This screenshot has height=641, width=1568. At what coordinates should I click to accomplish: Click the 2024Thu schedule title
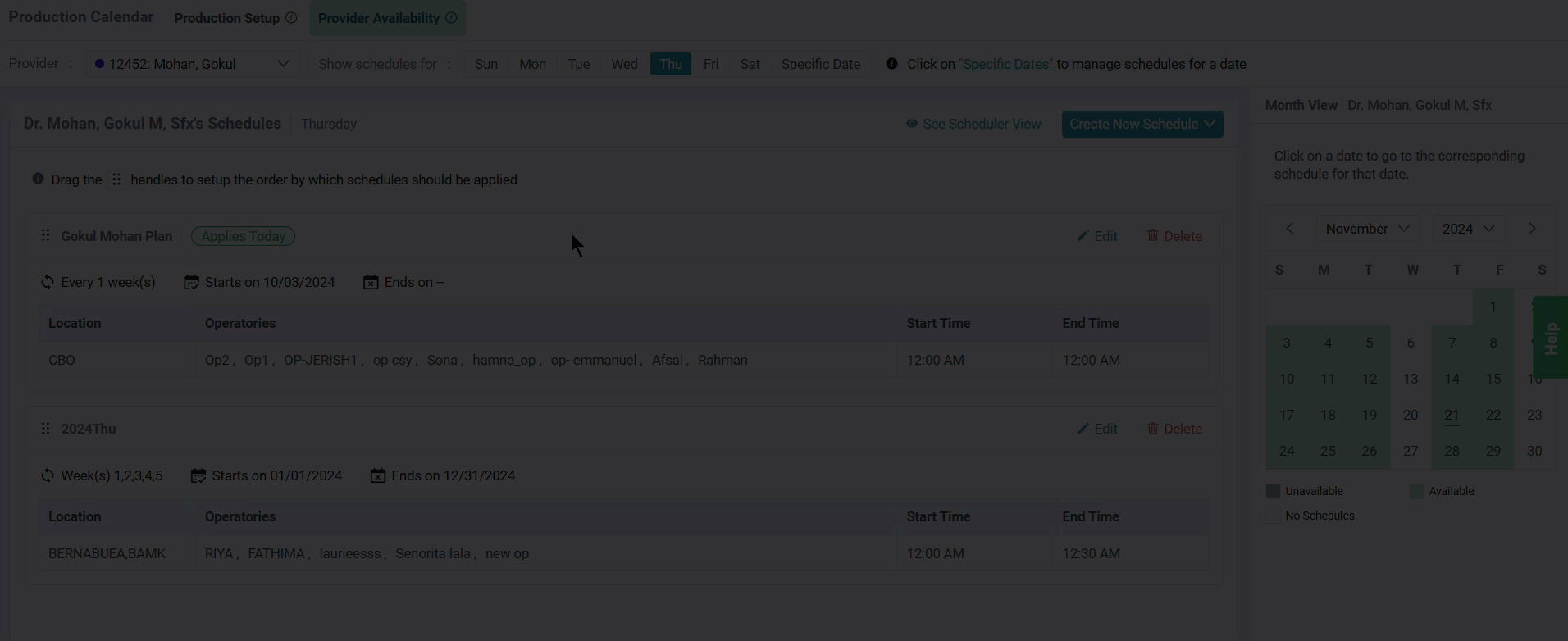point(89,429)
